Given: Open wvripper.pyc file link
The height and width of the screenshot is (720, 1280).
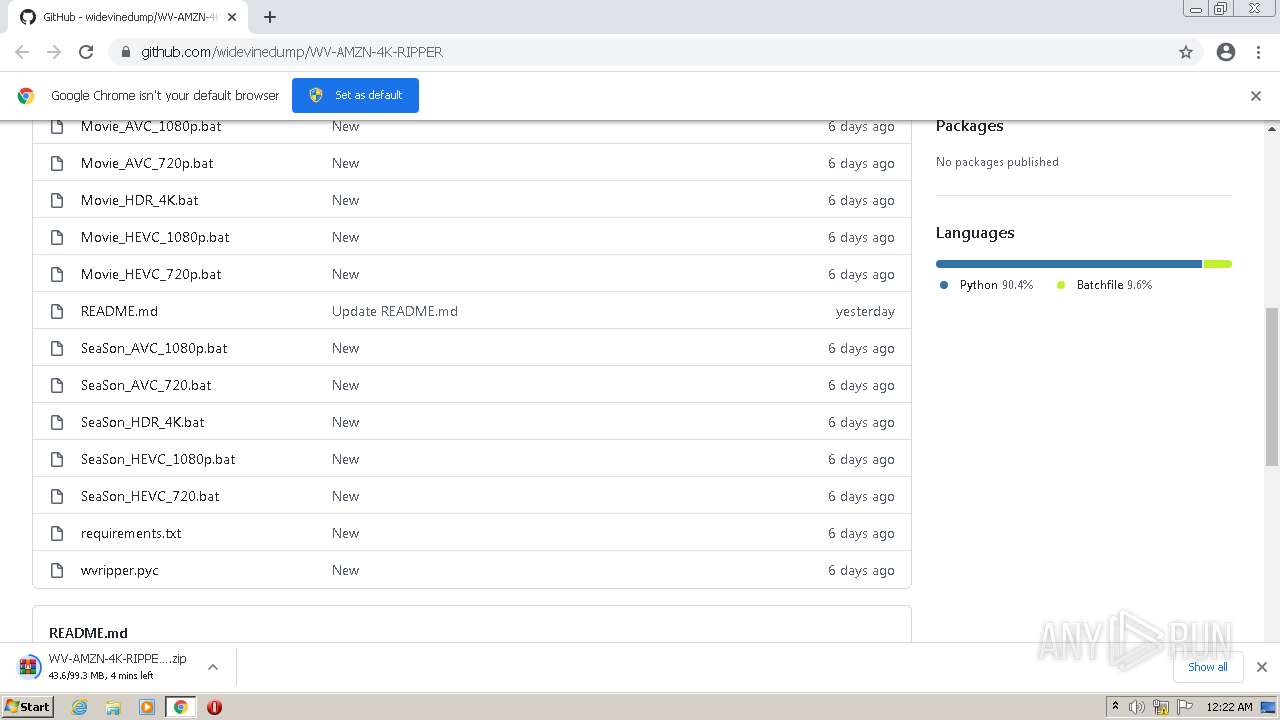Looking at the screenshot, I should coord(120,570).
